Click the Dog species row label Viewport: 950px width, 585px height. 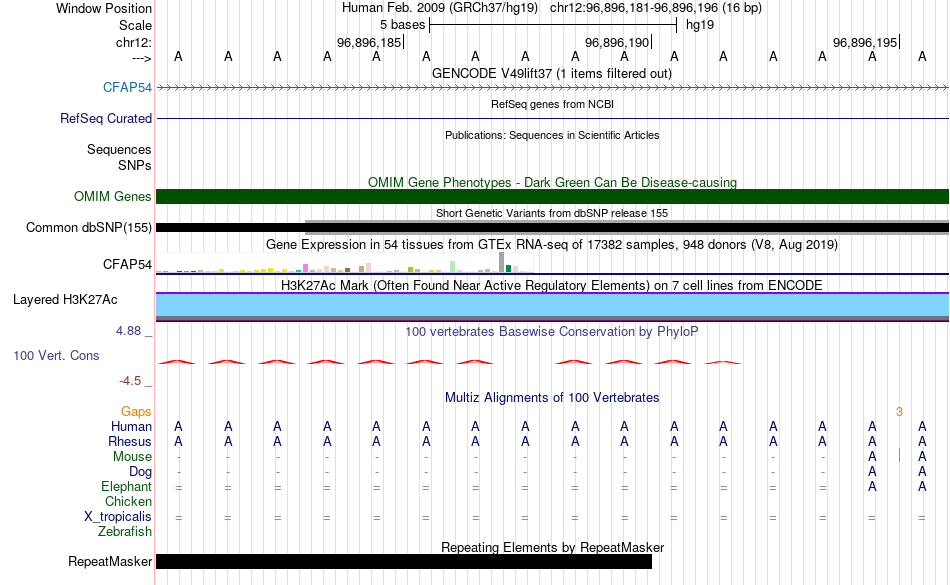[x=140, y=472]
